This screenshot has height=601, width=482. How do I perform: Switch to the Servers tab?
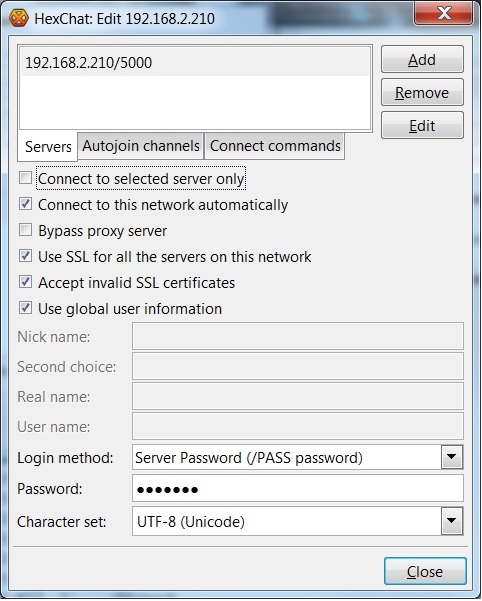(48, 146)
